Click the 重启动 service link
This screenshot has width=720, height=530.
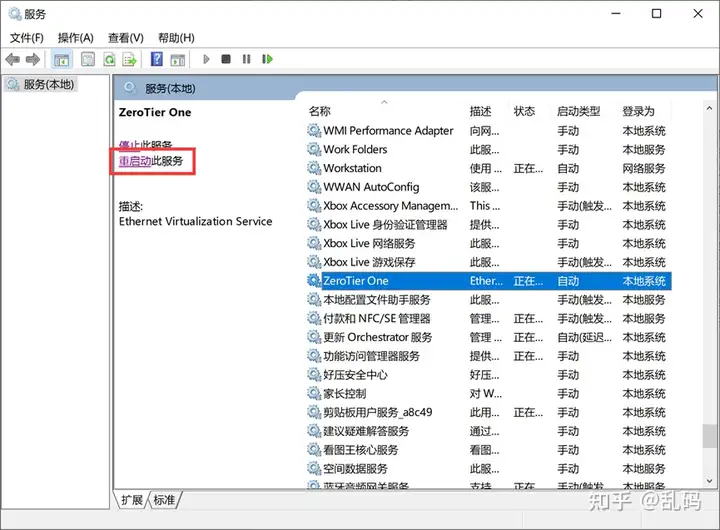tap(135, 161)
